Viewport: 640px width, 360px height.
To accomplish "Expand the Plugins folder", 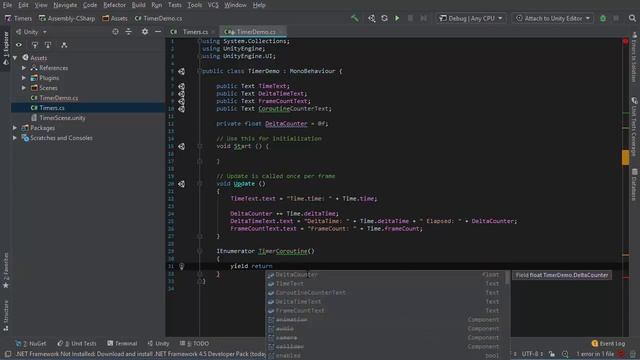I will [24, 78].
